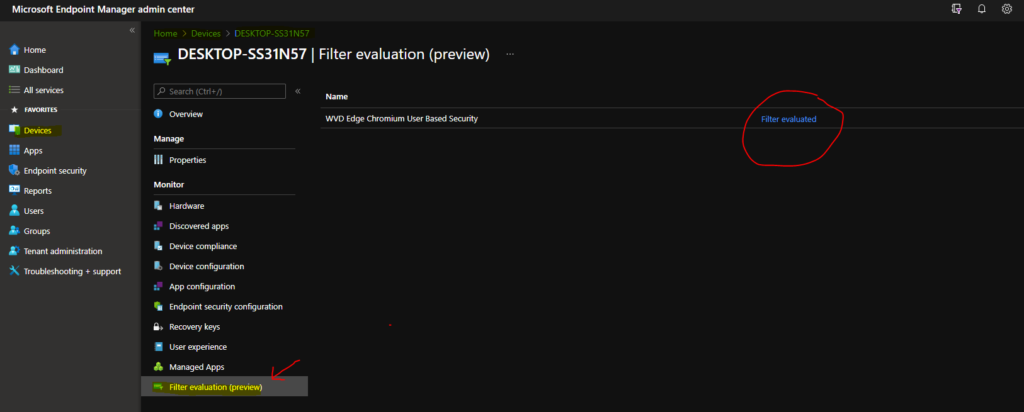
Task: Select the Filter evaluation (preview) label
Action: point(216,387)
